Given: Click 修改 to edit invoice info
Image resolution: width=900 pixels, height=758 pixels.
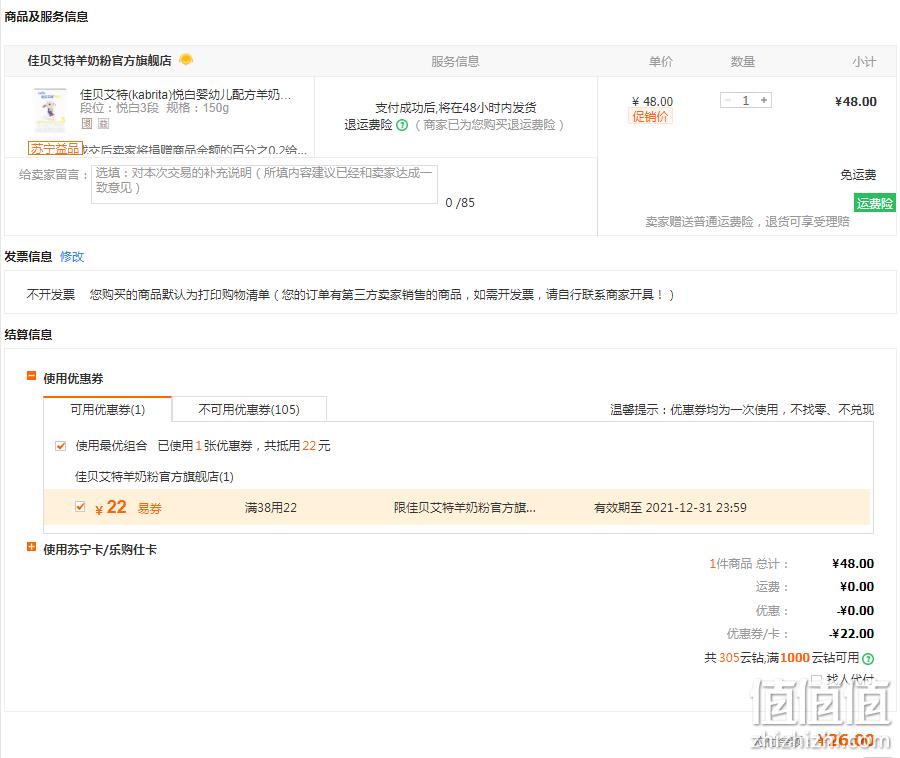Looking at the screenshot, I should (72, 256).
